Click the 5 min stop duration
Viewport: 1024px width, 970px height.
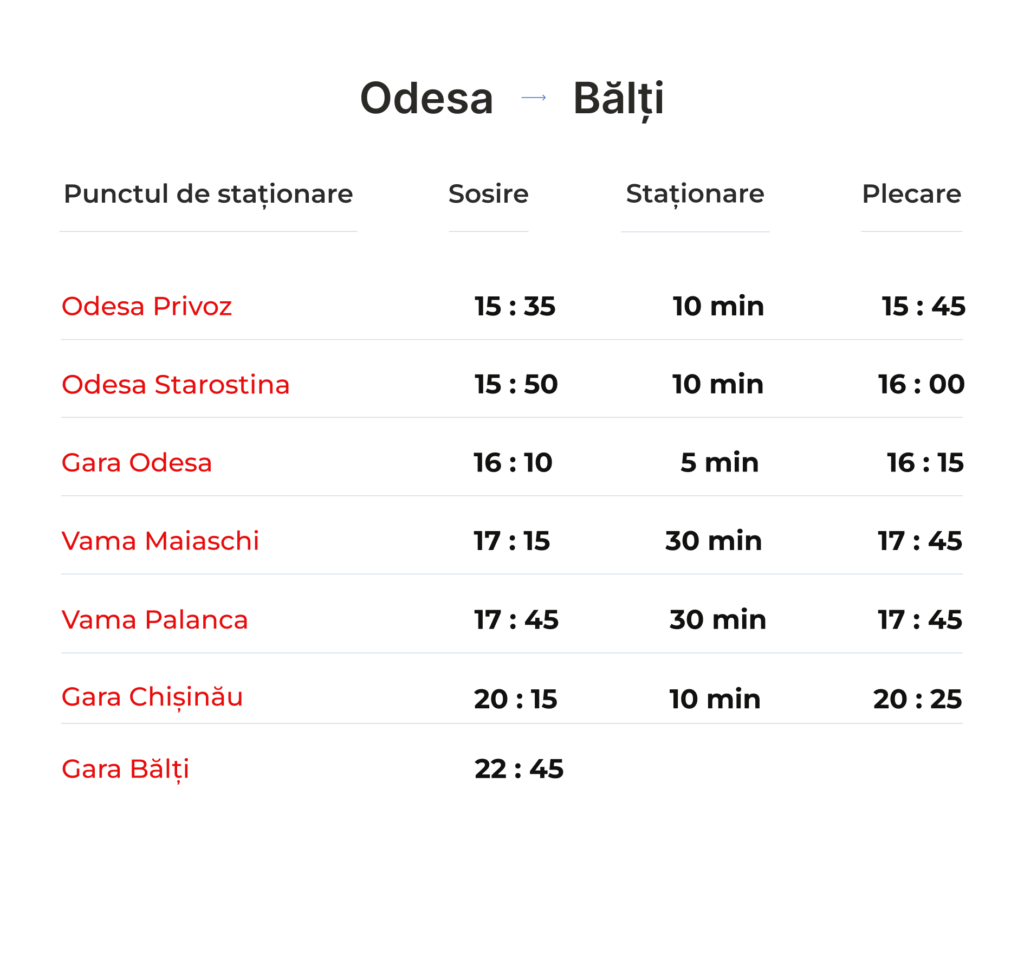pyautogui.click(x=720, y=463)
